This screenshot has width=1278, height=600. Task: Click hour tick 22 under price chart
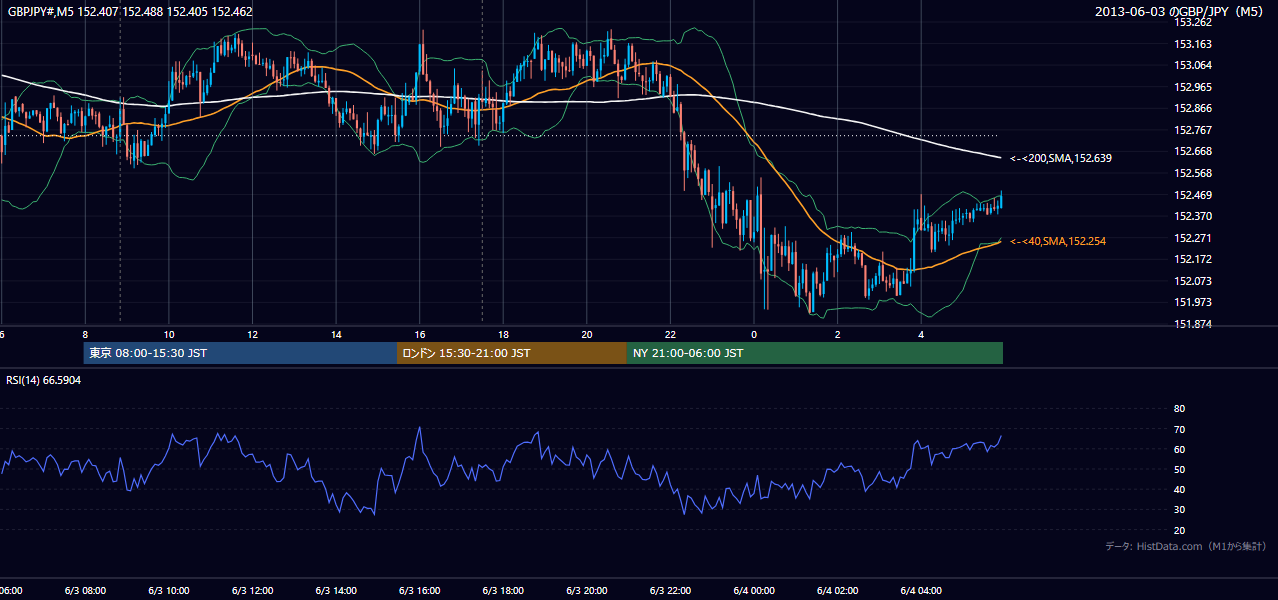pos(670,335)
